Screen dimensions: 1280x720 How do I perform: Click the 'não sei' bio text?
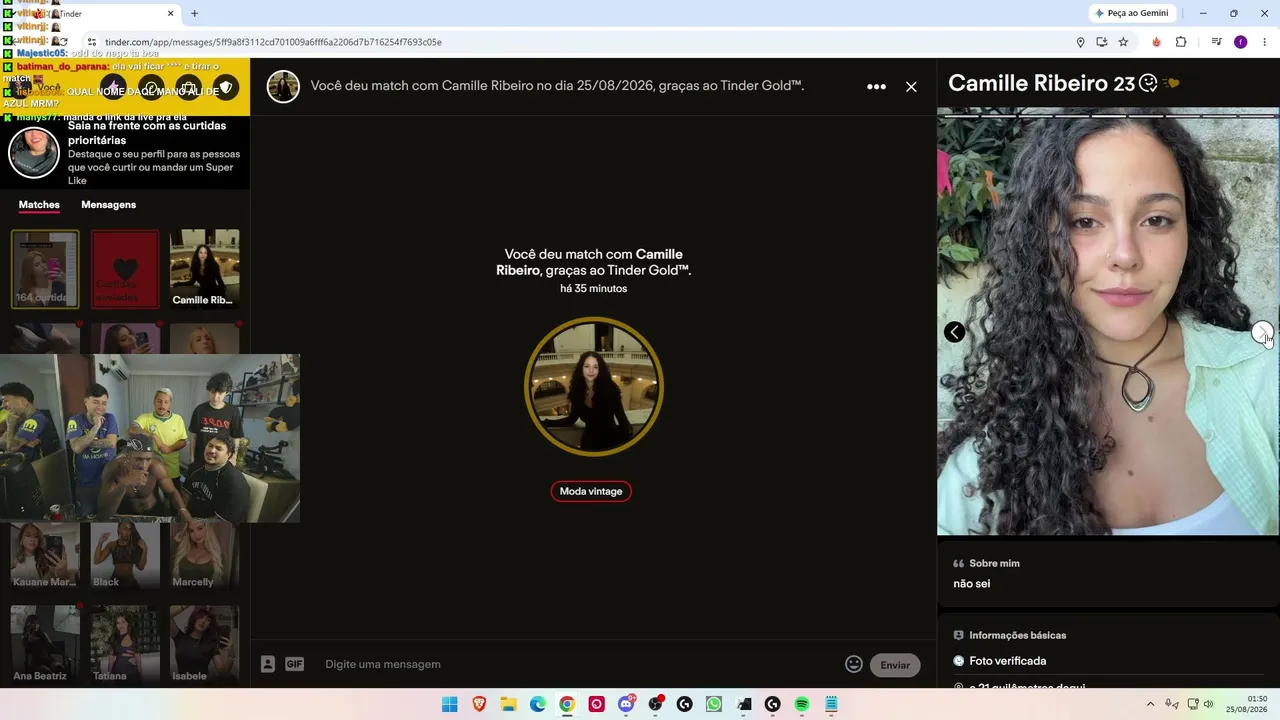(972, 584)
